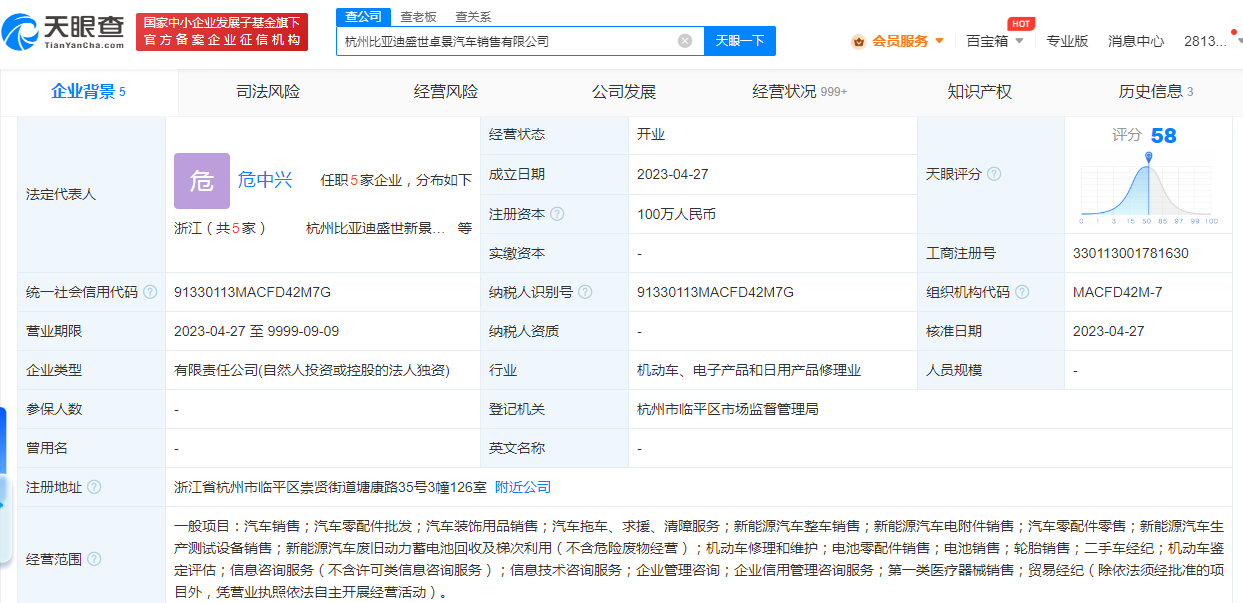Click the 危 avatar badge

(202, 181)
